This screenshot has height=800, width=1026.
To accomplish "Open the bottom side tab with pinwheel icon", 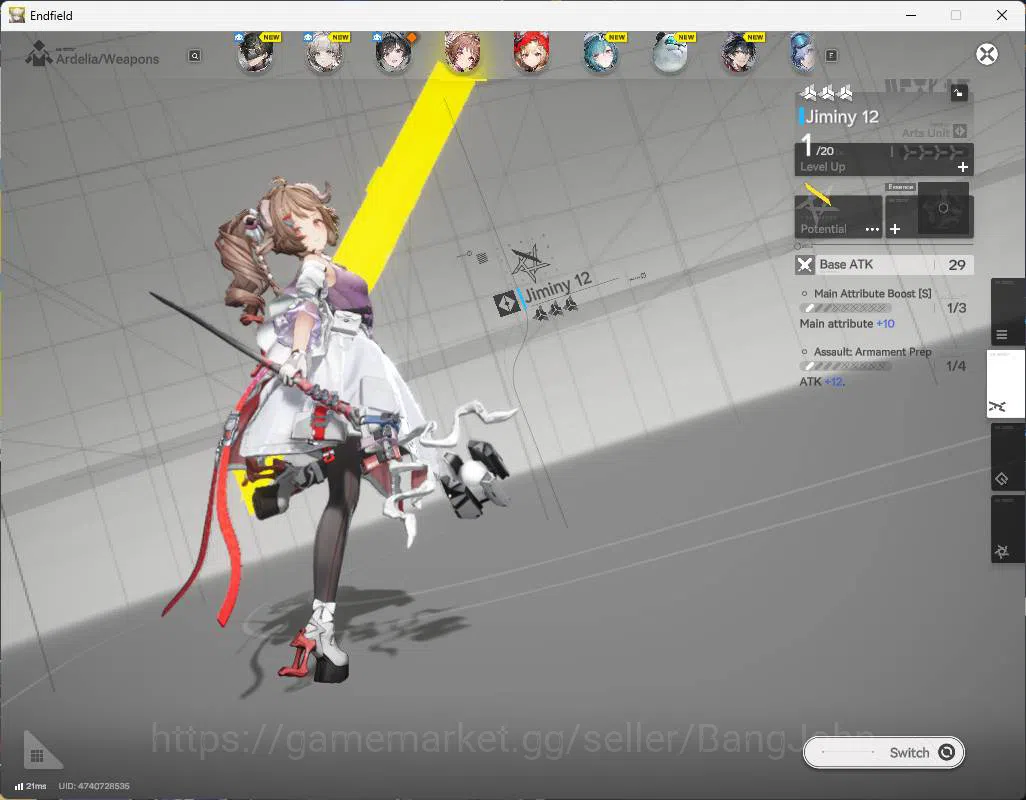I will pyautogui.click(x=1006, y=529).
